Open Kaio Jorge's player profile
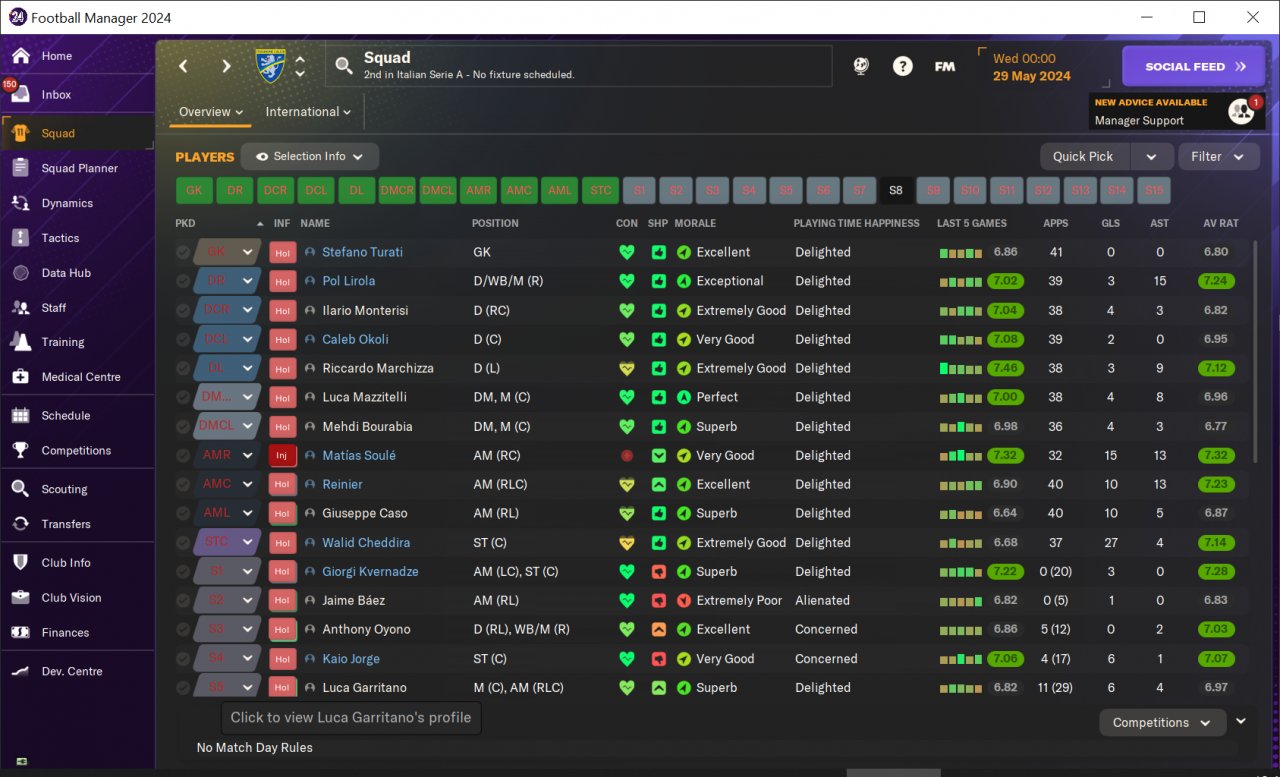 (351, 659)
